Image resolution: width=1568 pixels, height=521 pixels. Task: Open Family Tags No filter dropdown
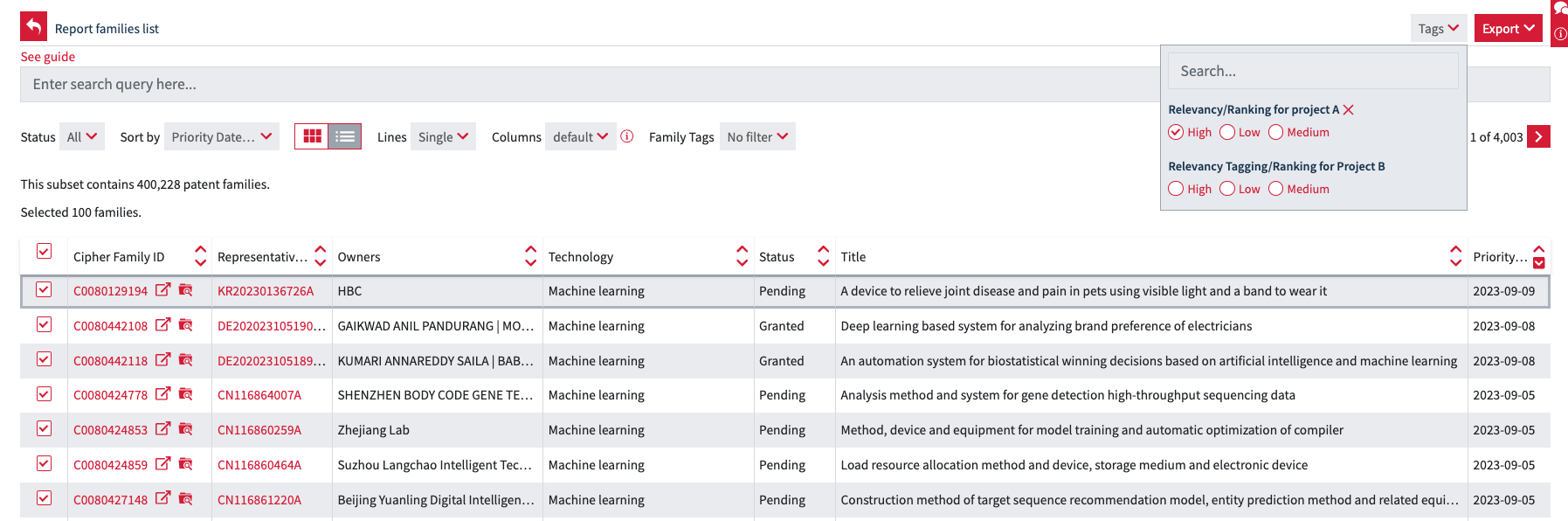pos(757,136)
